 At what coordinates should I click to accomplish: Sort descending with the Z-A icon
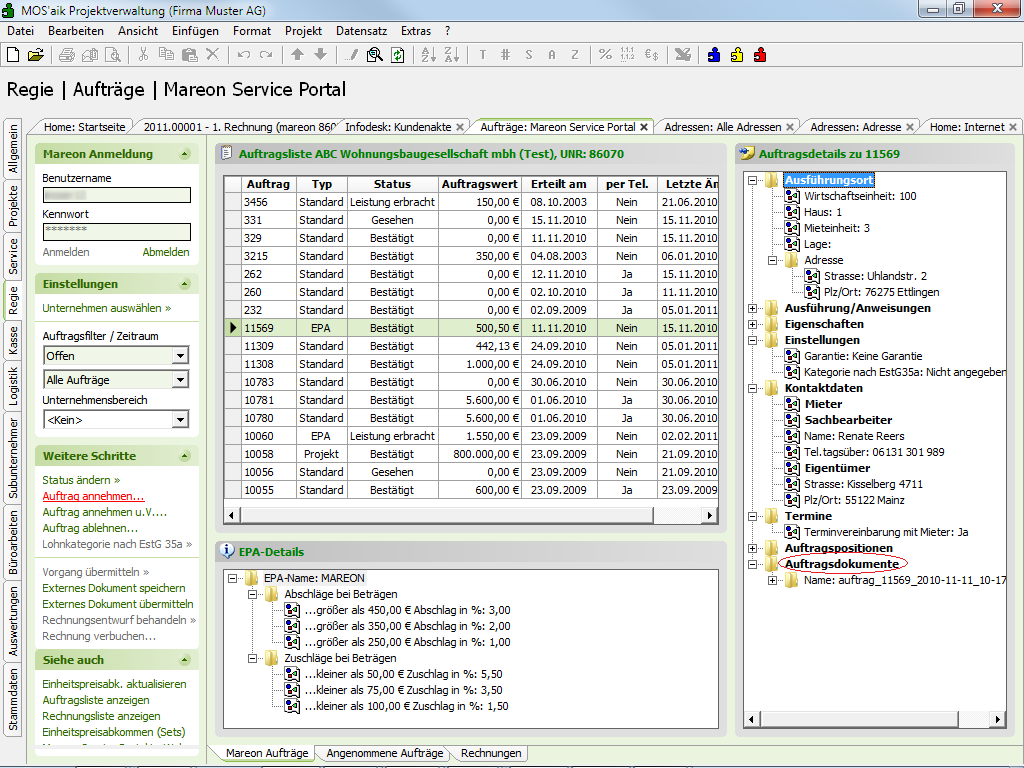(451, 55)
